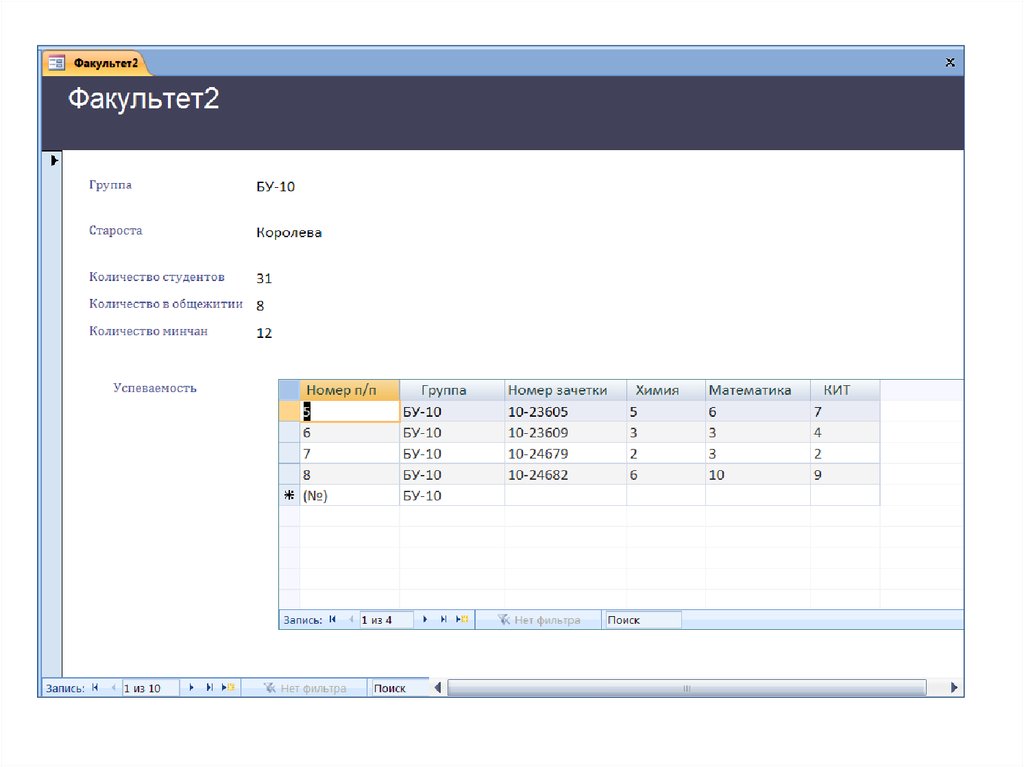Jump to last record in subform navigator
1024x767 pixels.
tap(443, 620)
